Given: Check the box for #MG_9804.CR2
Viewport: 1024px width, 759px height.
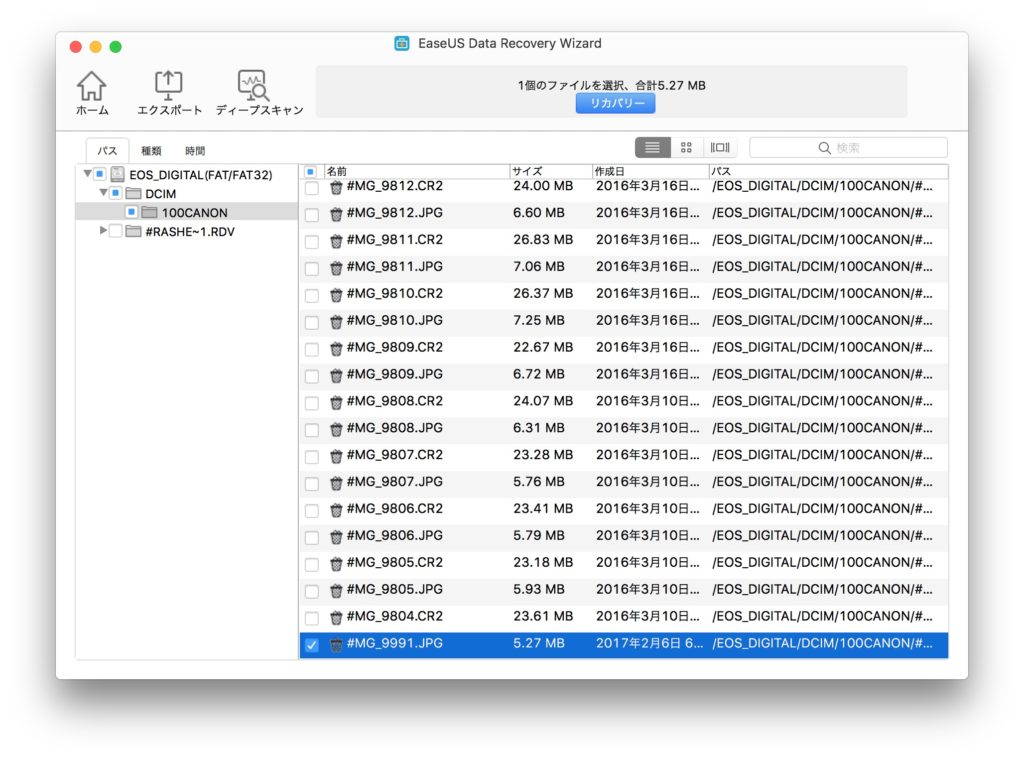Looking at the screenshot, I should point(312,618).
